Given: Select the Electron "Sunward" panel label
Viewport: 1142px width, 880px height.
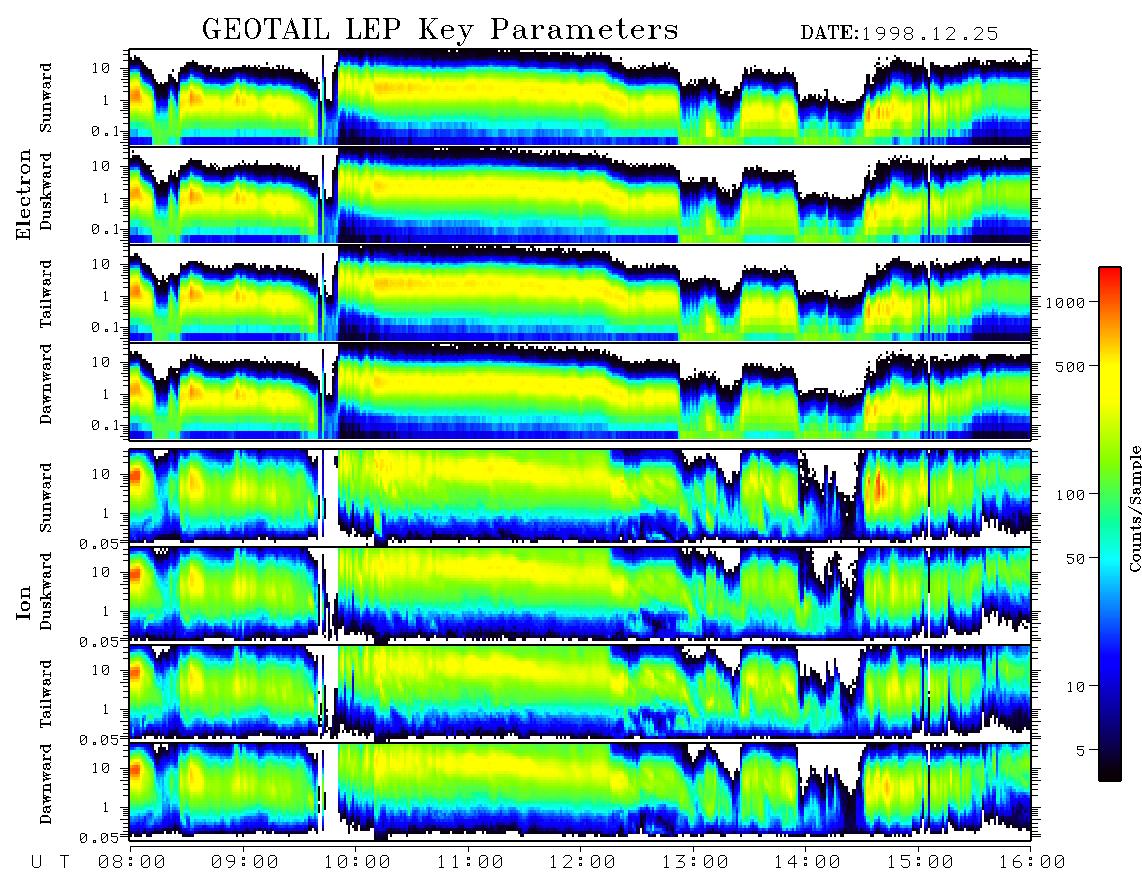Looking at the screenshot, I should point(46,98).
